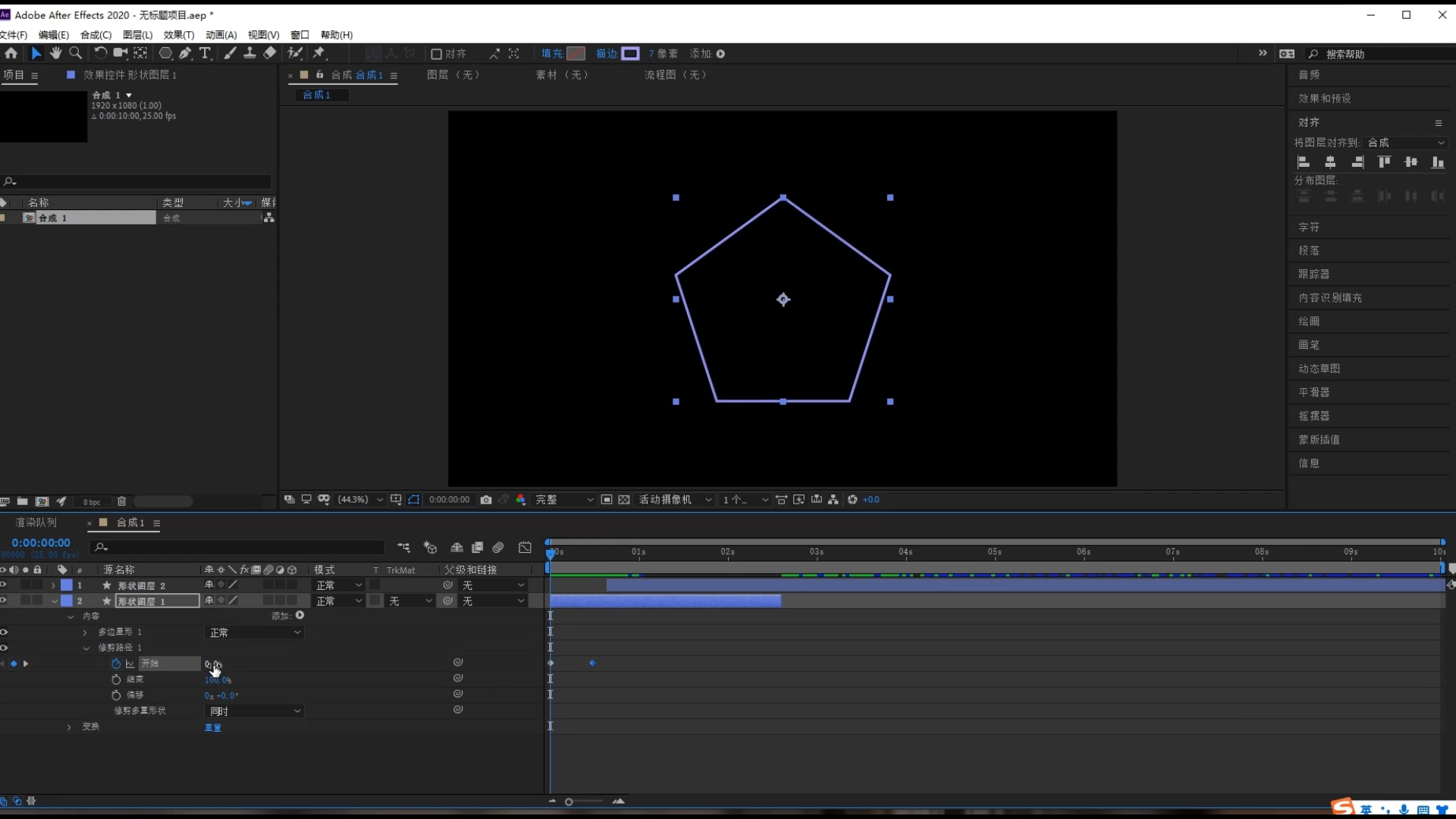Click the delete trash icon in project panel
Viewport: 1456px width, 819px height.
click(x=121, y=501)
